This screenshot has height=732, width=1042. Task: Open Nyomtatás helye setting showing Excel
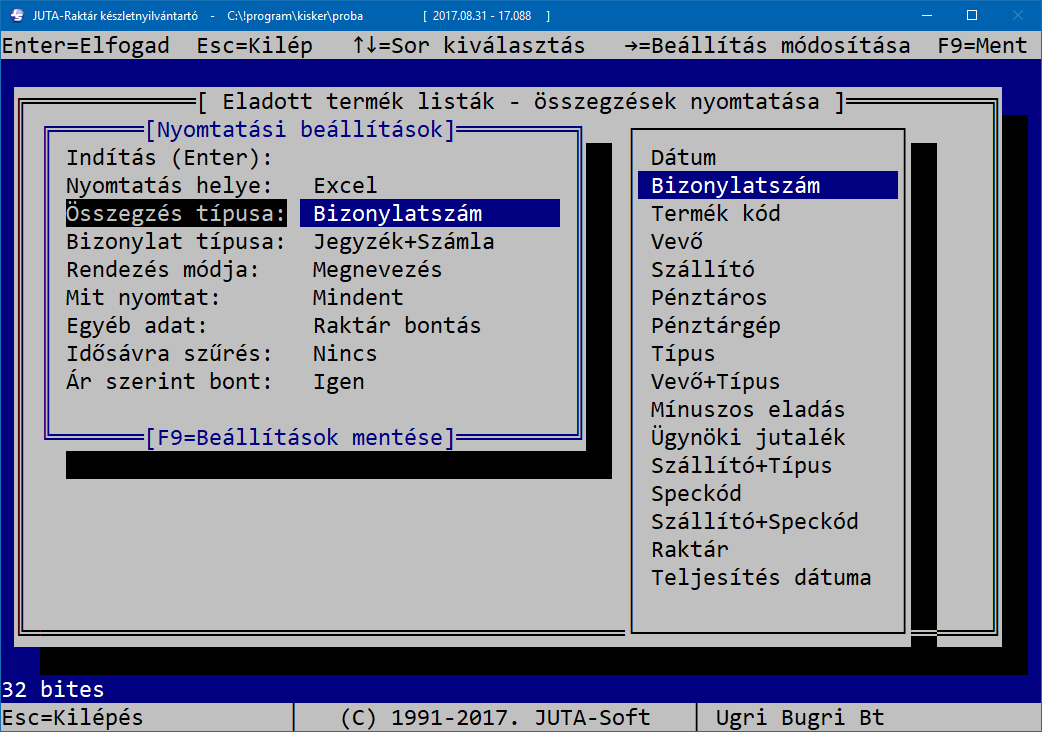(x=345, y=186)
